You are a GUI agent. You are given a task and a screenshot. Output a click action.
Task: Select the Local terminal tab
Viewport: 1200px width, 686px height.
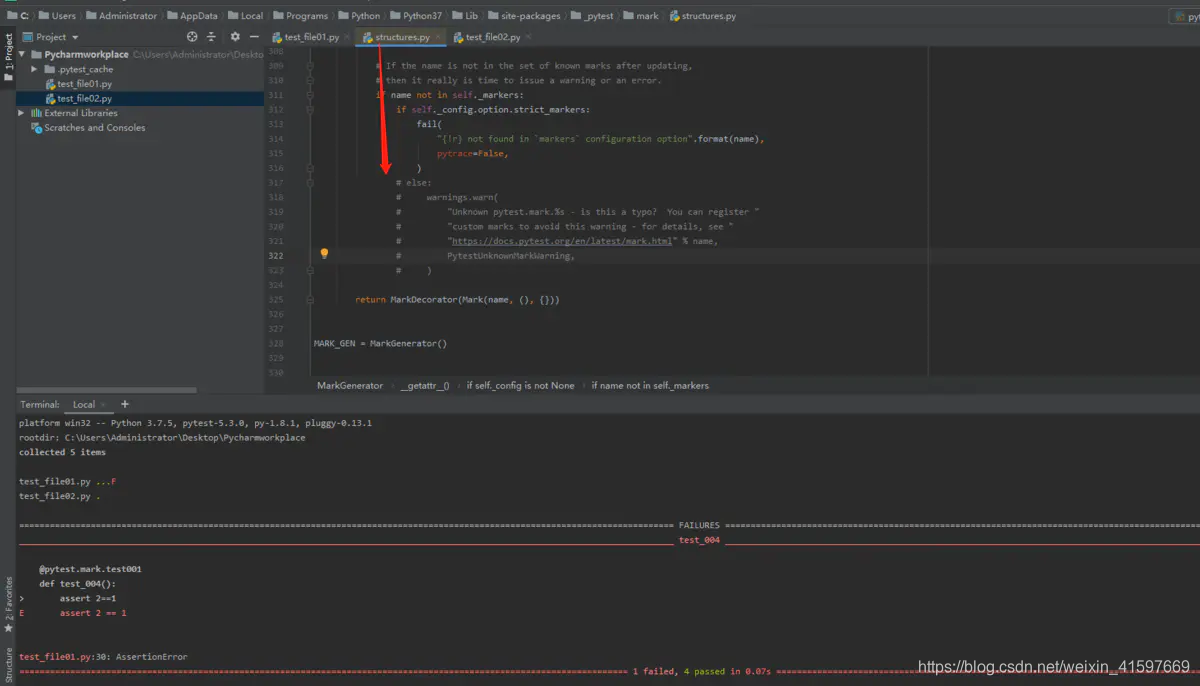pos(84,405)
